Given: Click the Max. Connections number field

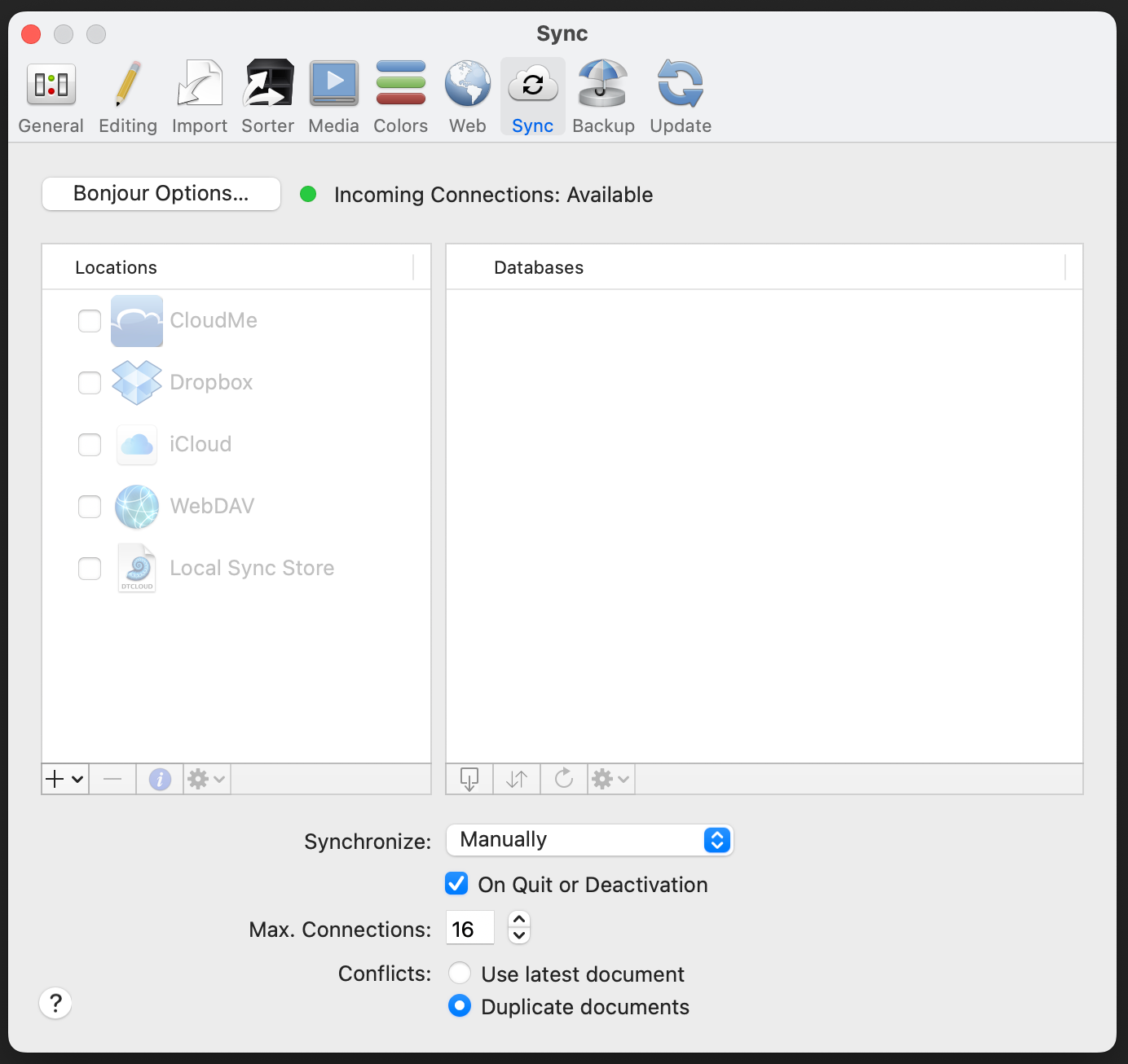Looking at the screenshot, I should point(469,929).
